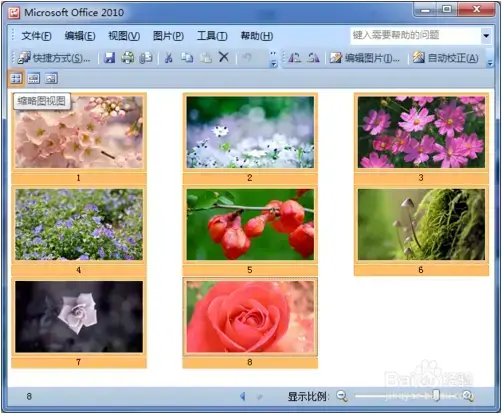This screenshot has height=414, width=502.
Task: Click the zoom in magnifier icon
Action: [x=468, y=396]
